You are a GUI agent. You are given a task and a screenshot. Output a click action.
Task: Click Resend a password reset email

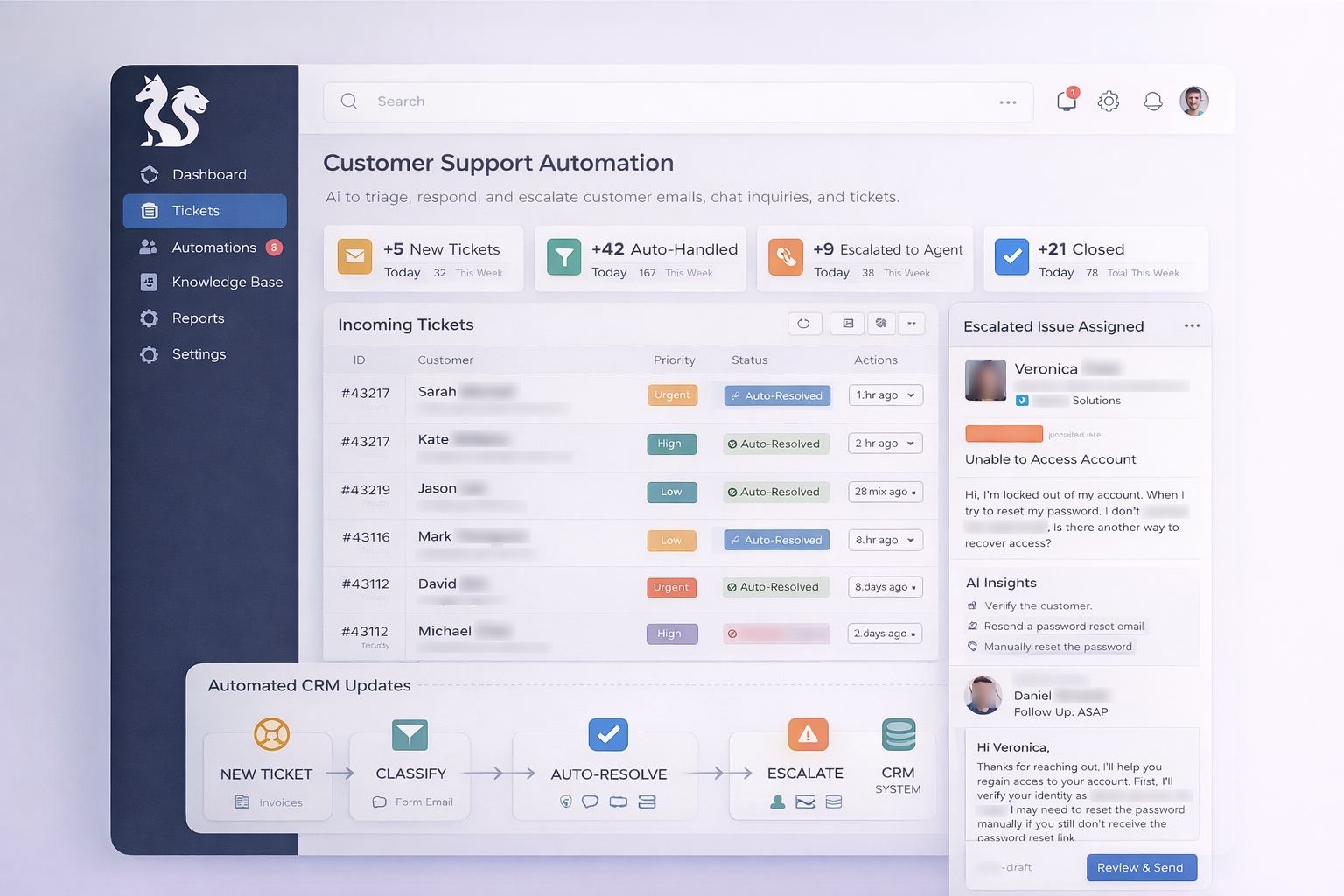[1063, 626]
